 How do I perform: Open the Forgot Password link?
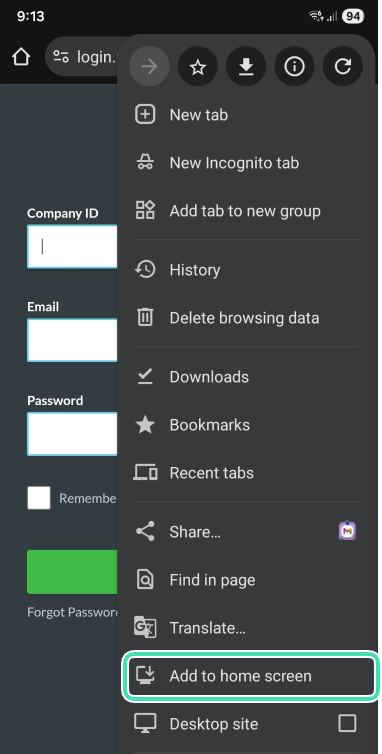(72, 612)
